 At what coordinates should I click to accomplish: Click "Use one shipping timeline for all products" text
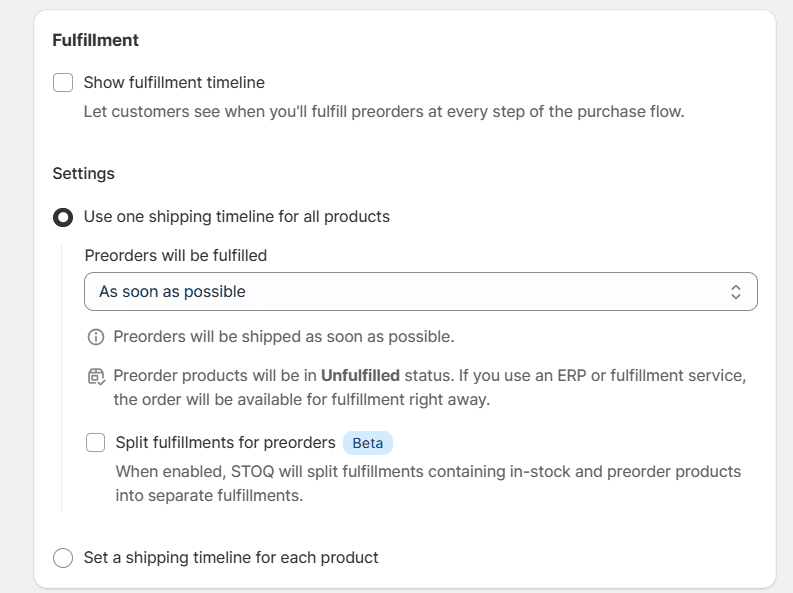(237, 217)
